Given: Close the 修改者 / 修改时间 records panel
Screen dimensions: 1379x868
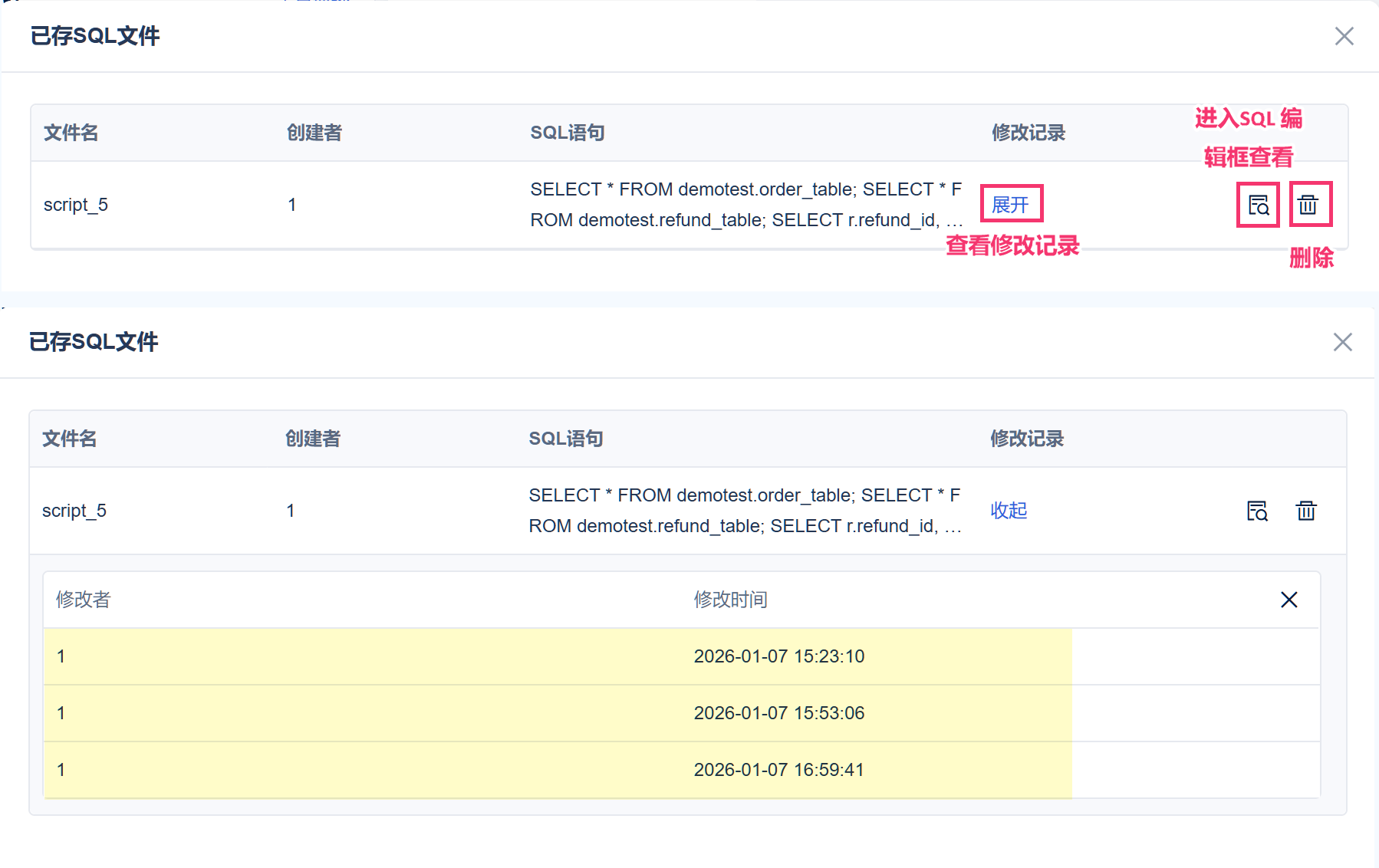Looking at the screenshot, I should [1288, 600].
